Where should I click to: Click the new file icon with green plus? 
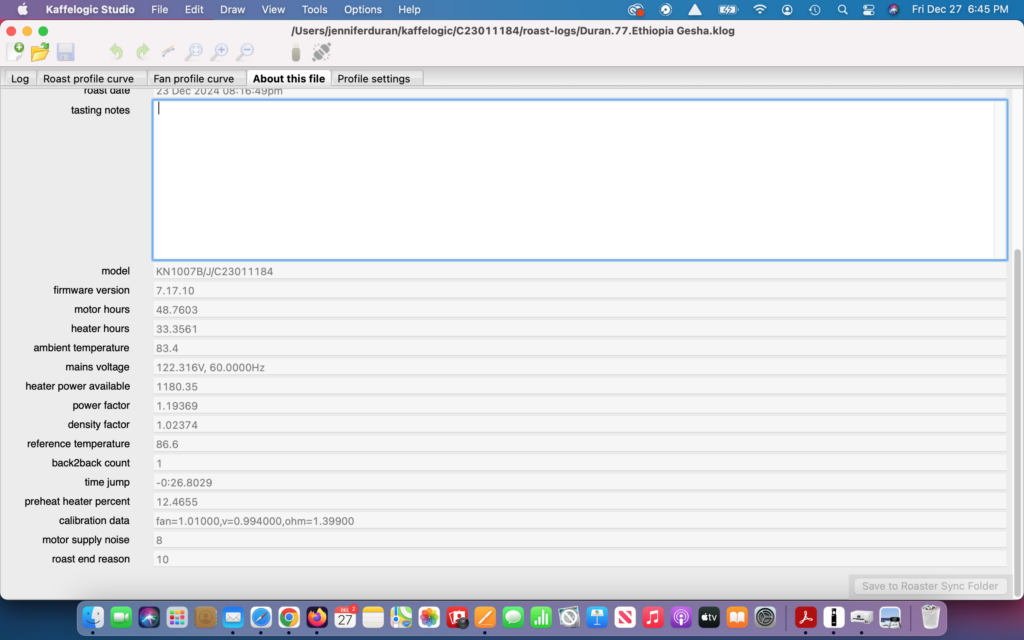pyautogui.click(x=15, y=52)
